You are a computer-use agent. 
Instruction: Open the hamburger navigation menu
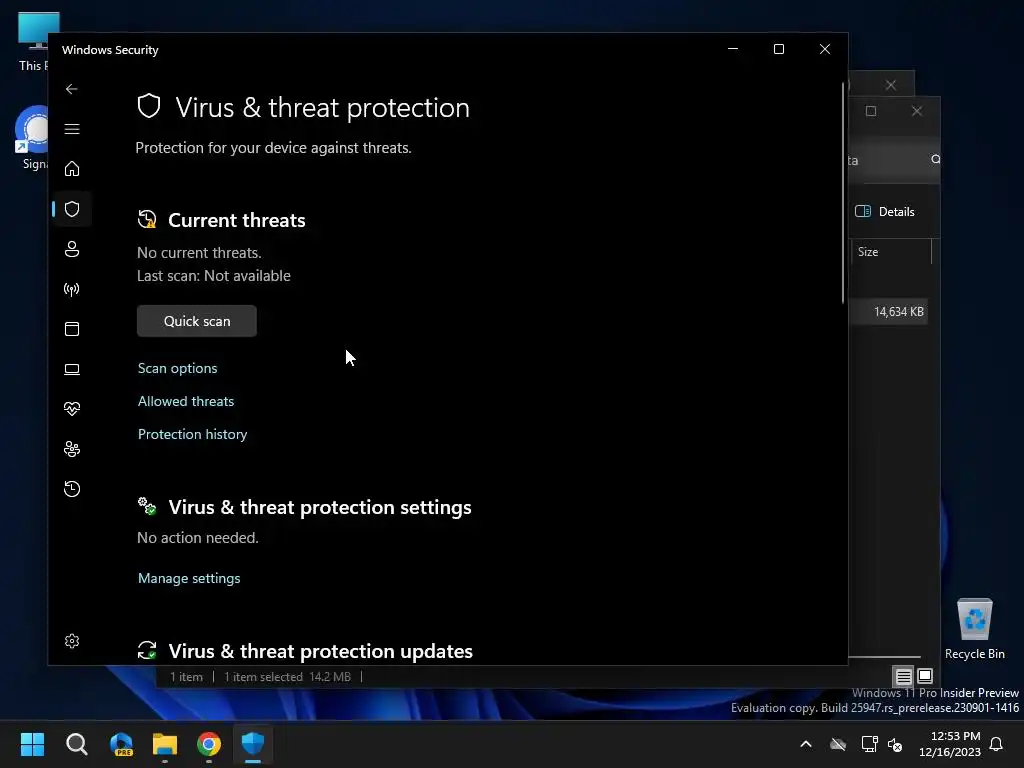[72, 129]
